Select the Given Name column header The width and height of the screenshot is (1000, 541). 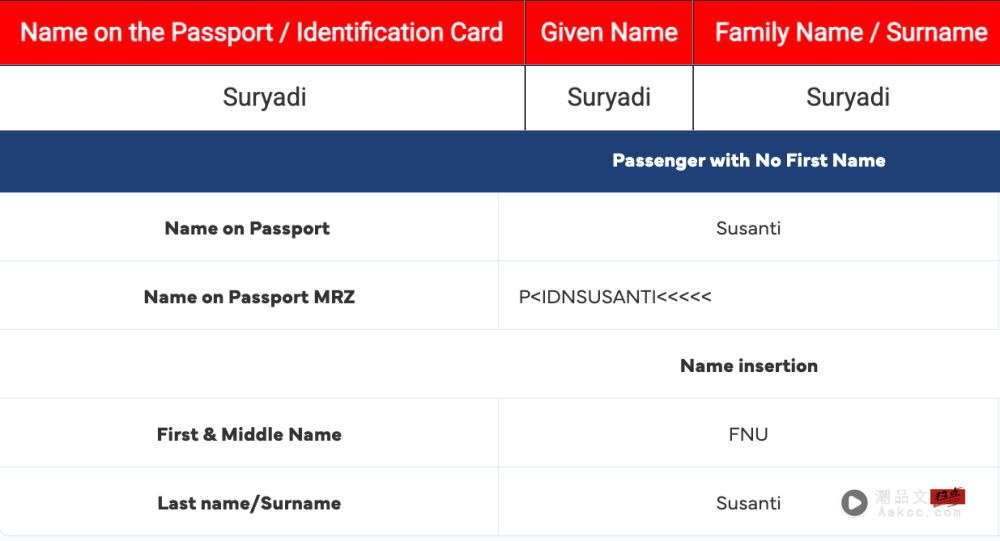[609, 33]
